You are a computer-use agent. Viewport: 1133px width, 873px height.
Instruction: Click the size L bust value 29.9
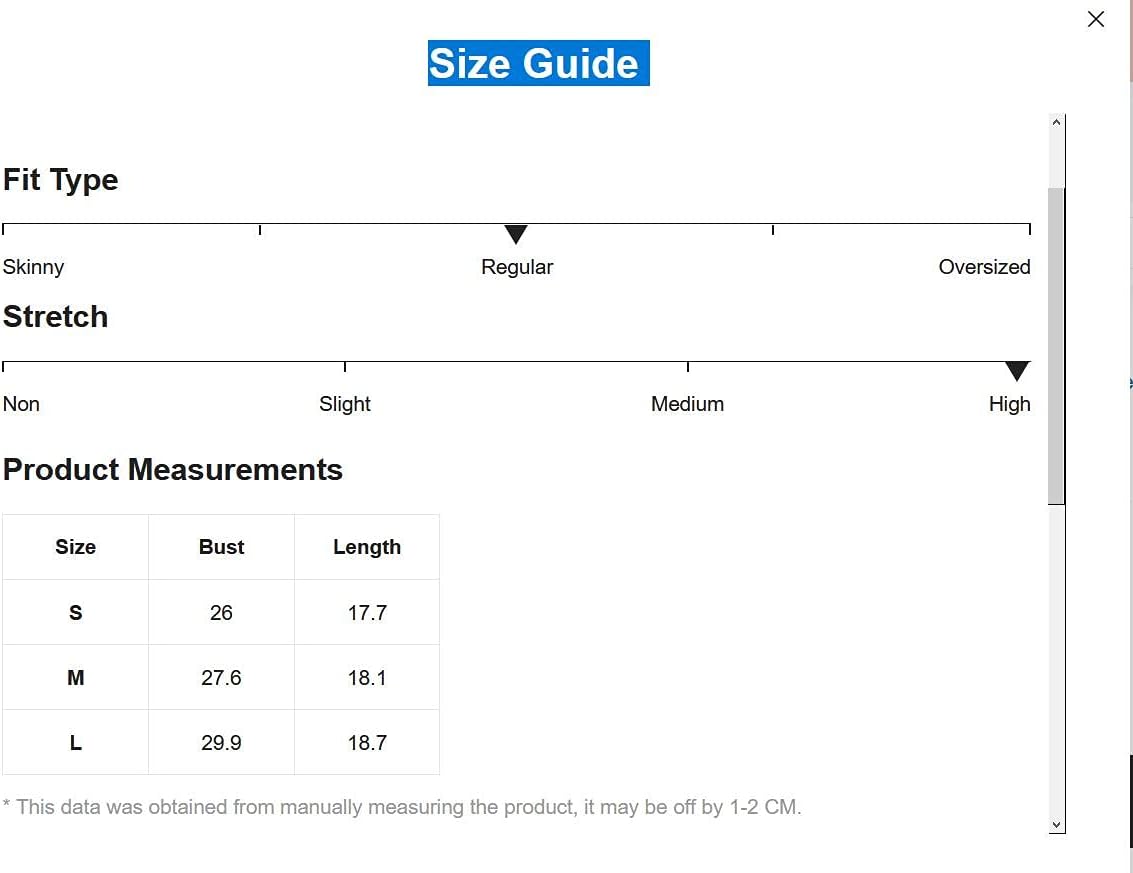(221, 743)
